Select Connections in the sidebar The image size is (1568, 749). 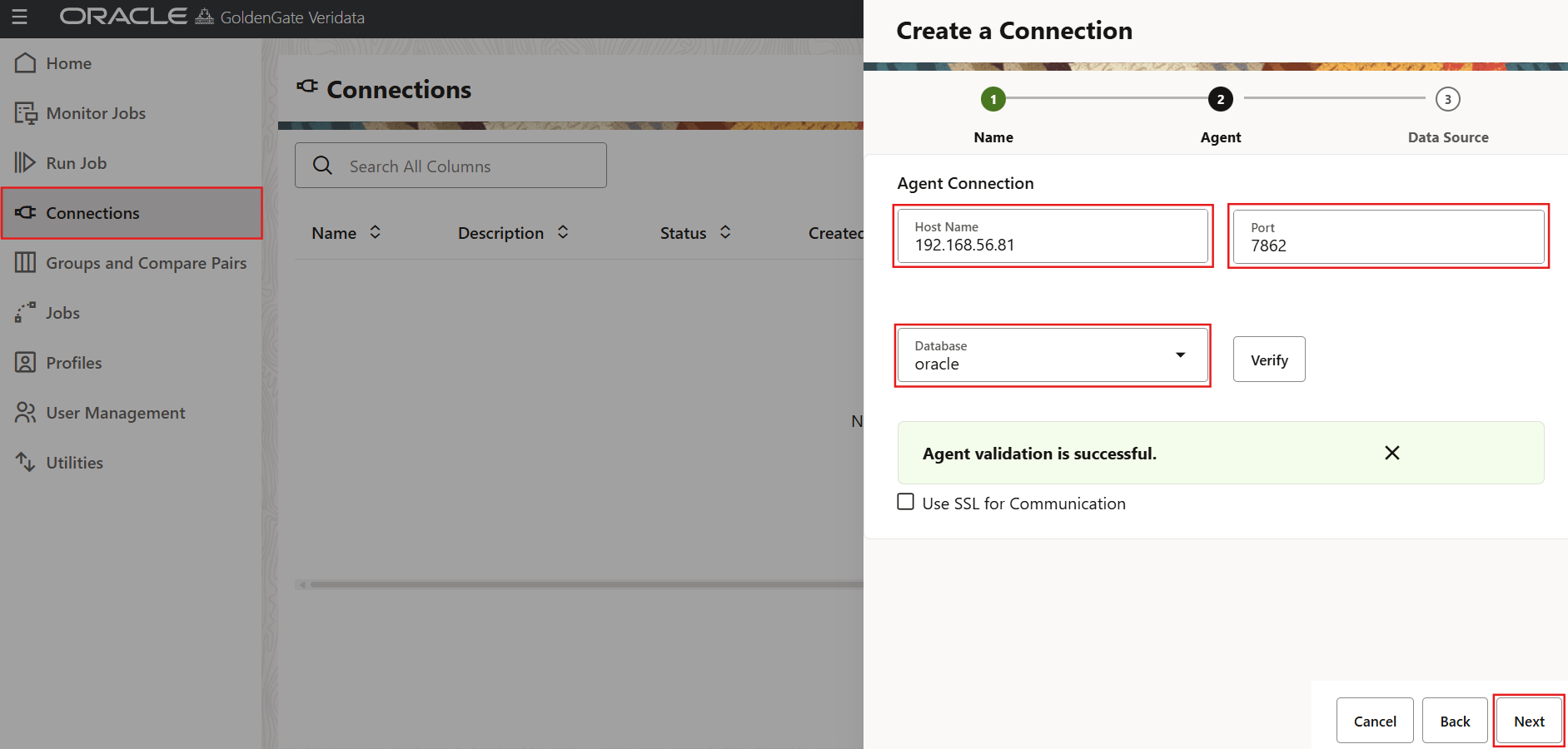click(132, 213)
